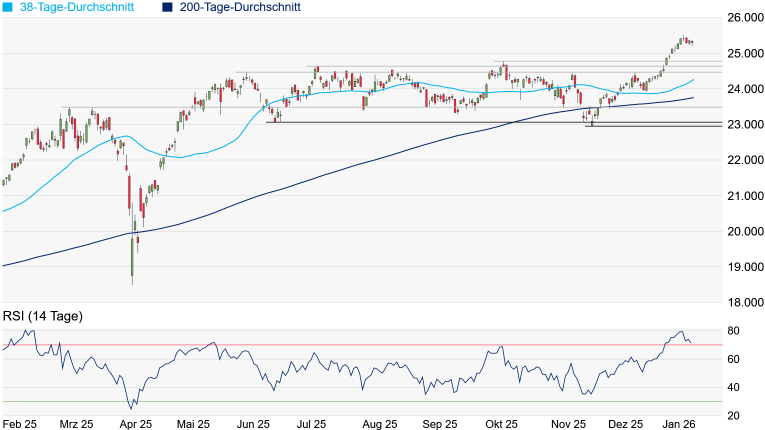Click the light blue 38-Tage-Durchschnitt legend swatch
765x430 pixels.
pyautogui.click(x=6, y=7)
